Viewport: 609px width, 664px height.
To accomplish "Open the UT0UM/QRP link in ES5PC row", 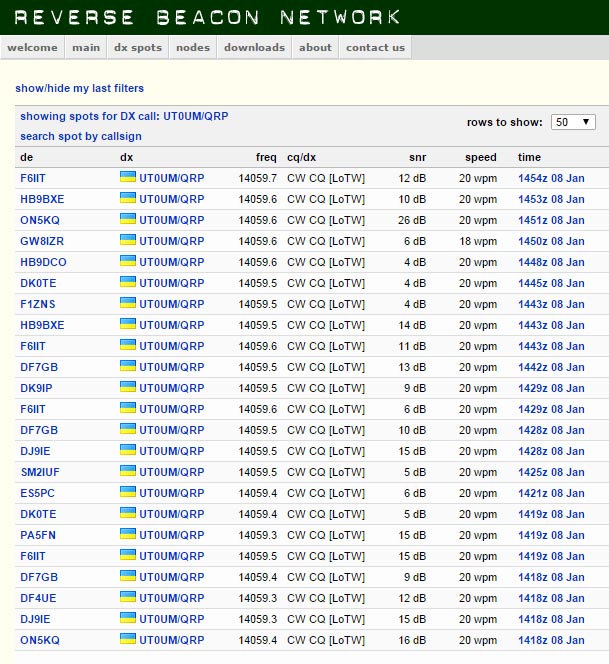I will click(172, 493).
